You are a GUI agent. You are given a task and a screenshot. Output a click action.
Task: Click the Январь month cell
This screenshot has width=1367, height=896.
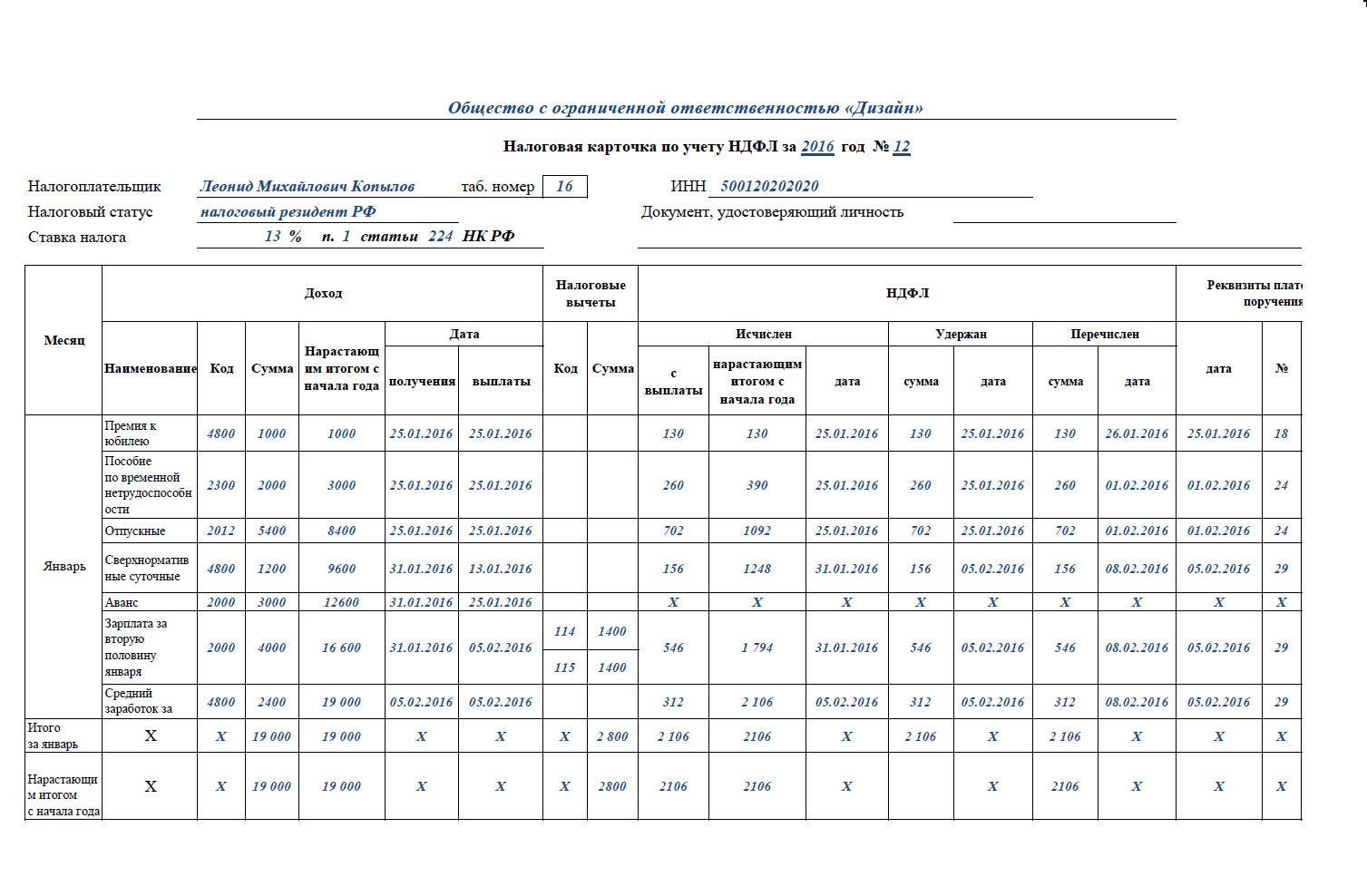[x=63, y=566]
